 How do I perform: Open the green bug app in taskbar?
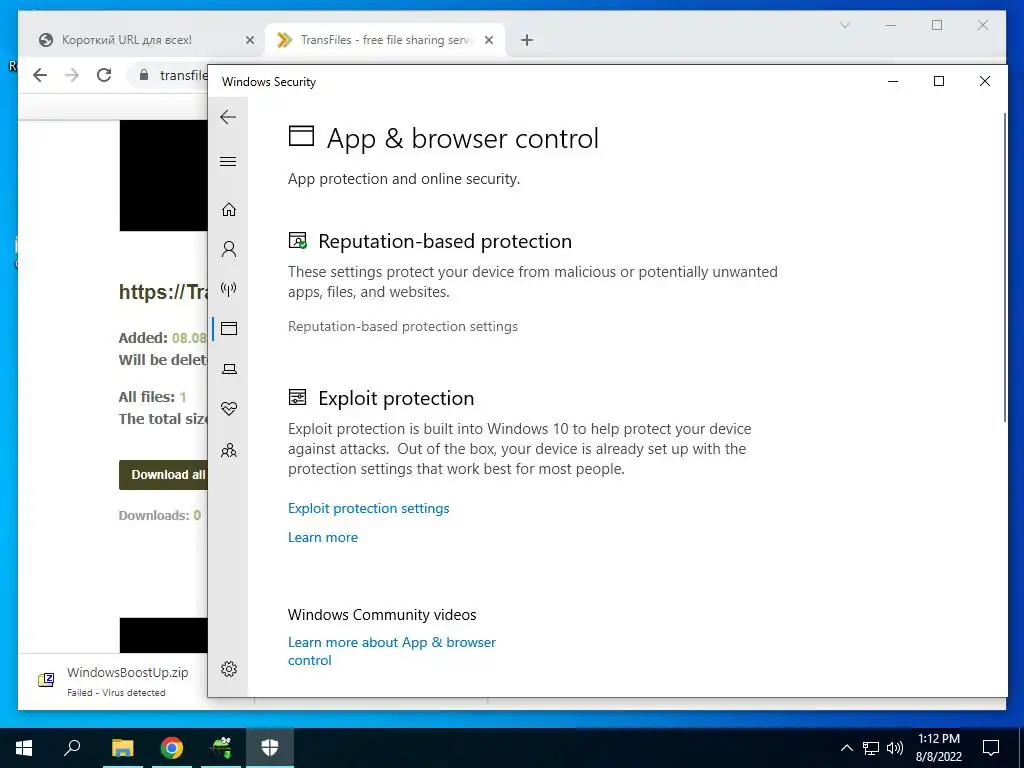pos(221,748)
